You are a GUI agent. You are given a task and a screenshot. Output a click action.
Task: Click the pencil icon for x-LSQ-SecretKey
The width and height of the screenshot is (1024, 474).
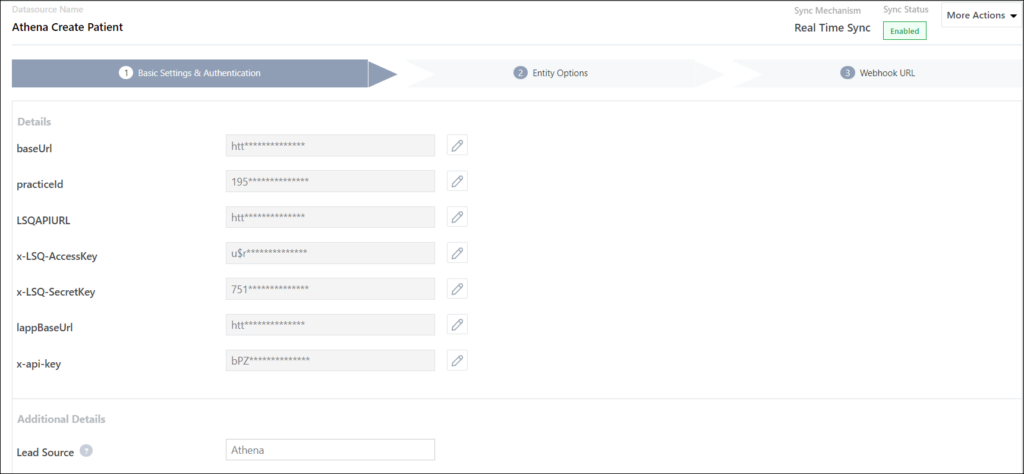[x=457, y=289]
